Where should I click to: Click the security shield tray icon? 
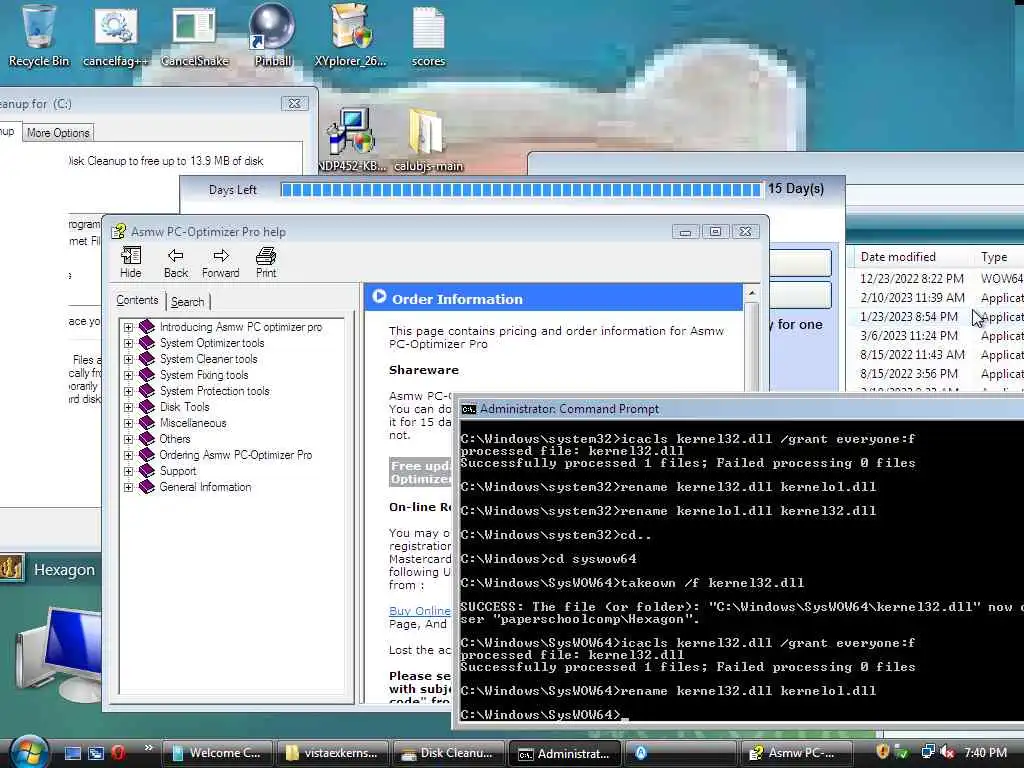click(882, 752)
